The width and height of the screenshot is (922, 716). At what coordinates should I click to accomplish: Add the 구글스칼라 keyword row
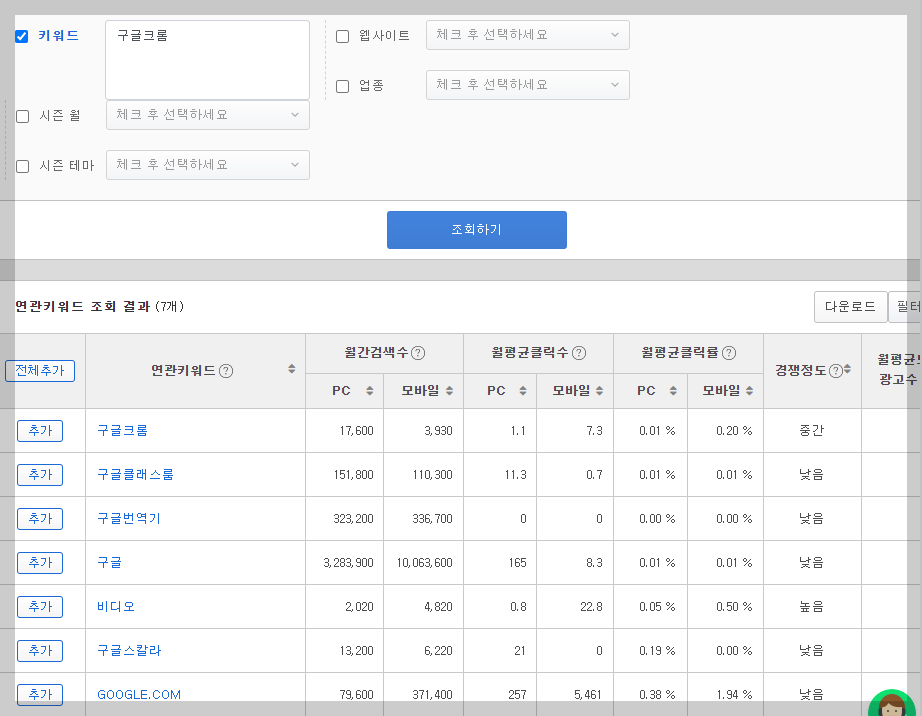coord(40,651)
